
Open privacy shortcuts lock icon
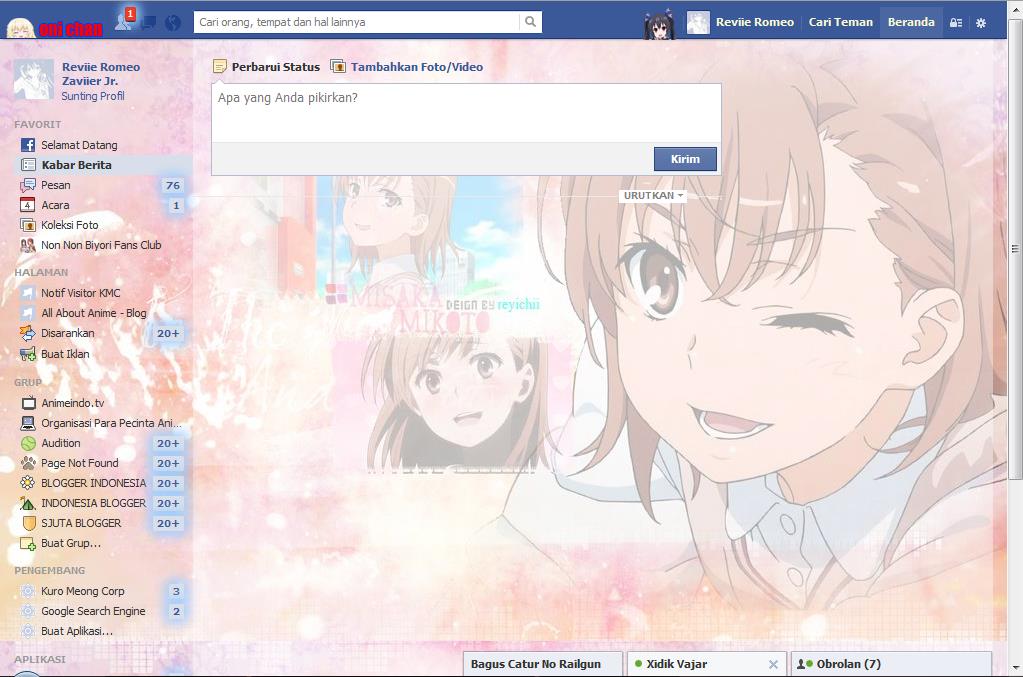(956, 23)
